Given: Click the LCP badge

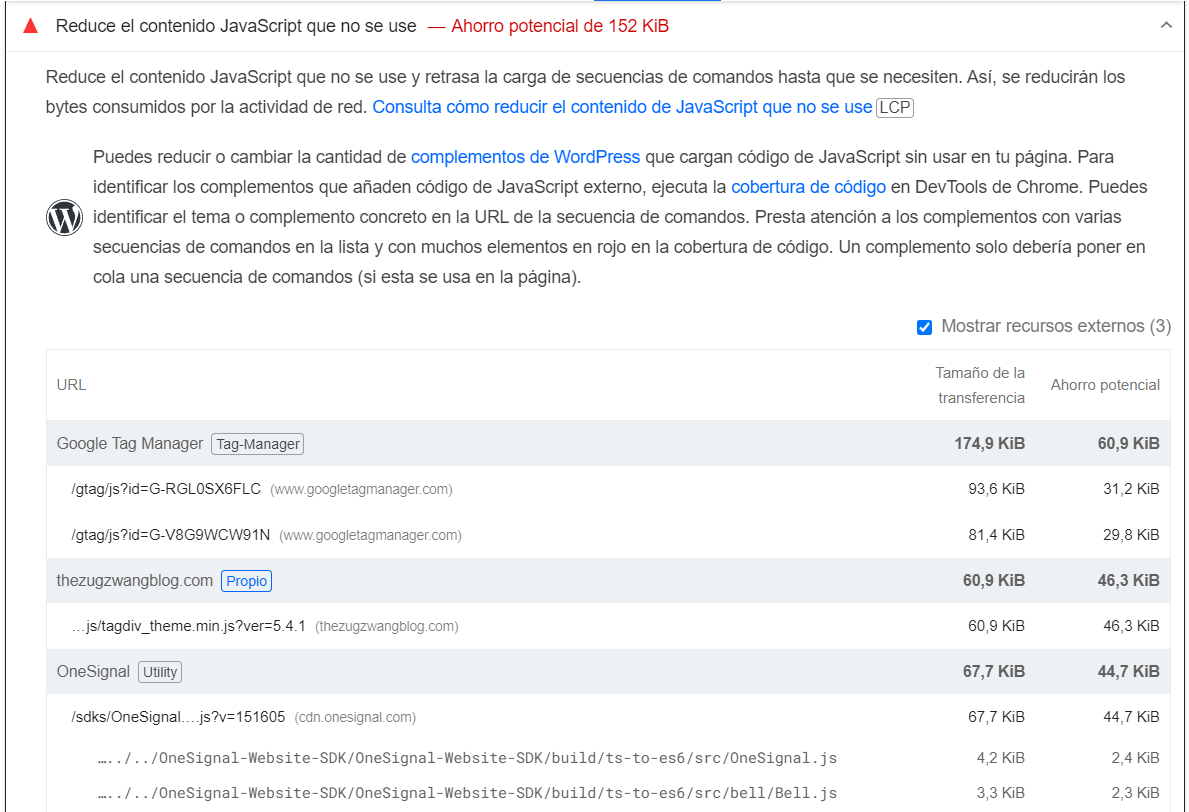Looking at the screenshot, I should click(895, 108).
